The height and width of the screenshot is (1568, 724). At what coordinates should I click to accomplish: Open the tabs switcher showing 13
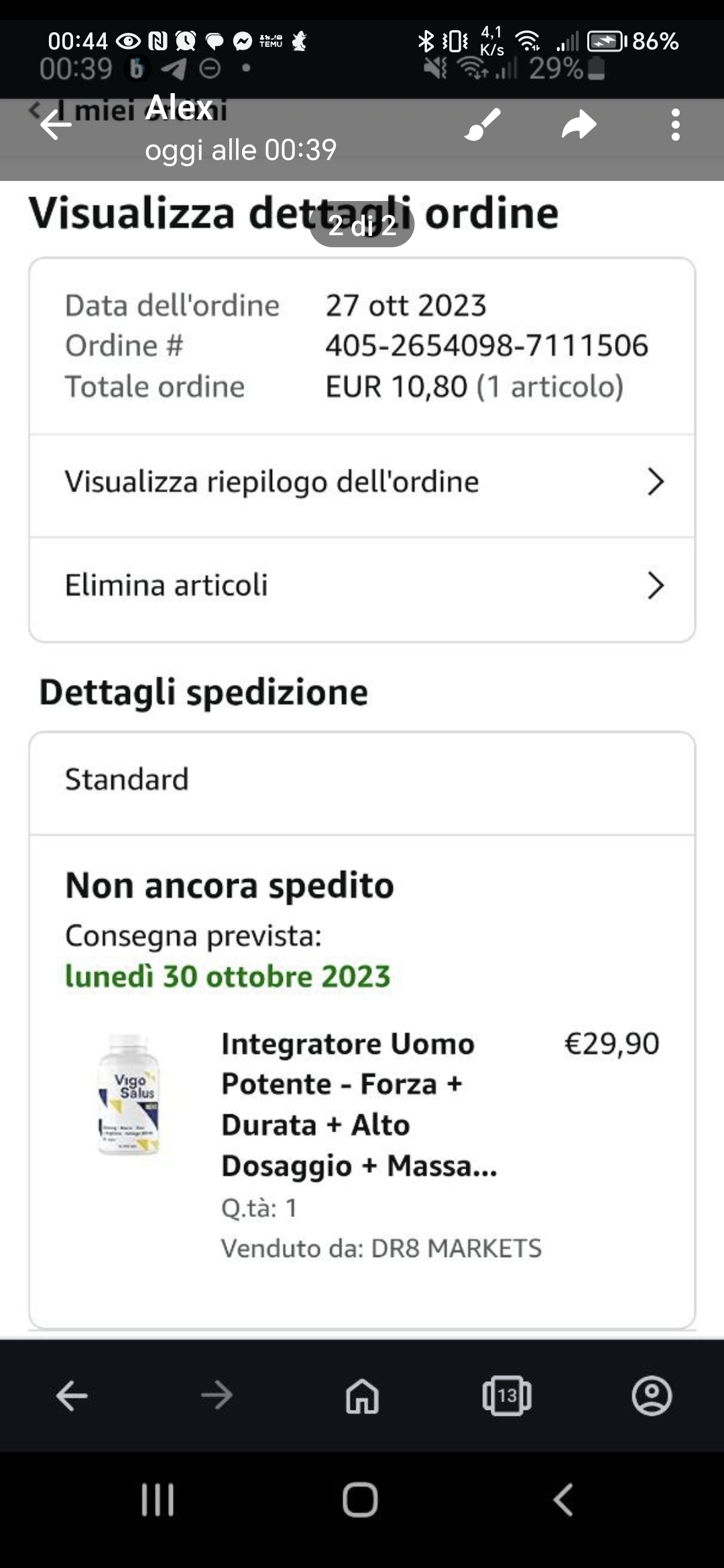coord(507,1396)
